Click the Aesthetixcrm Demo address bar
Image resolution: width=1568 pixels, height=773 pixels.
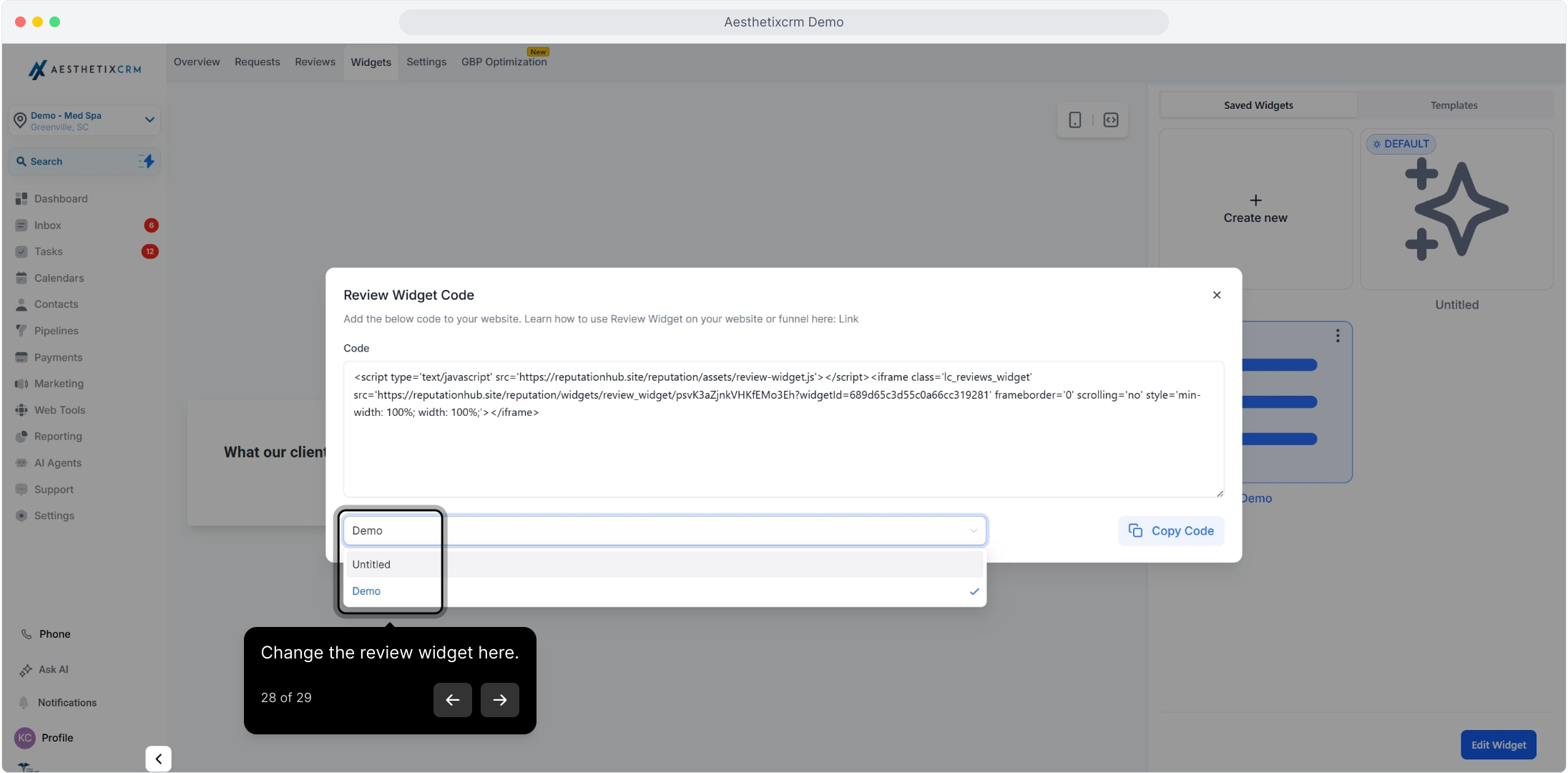tap(783, 22)
